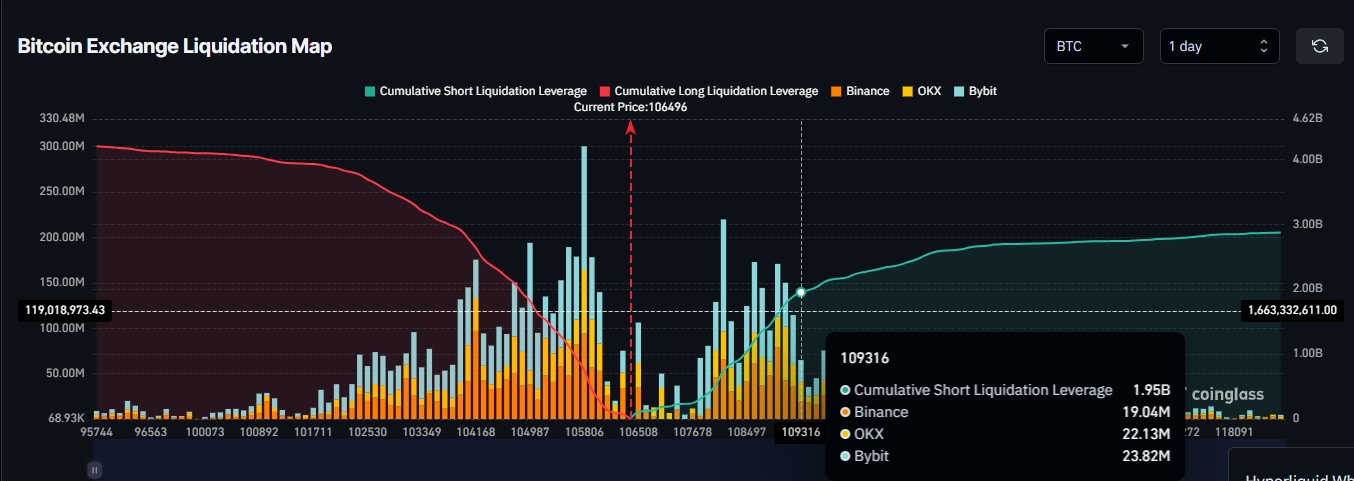Refresh the liquidation map data
Viewport: 1354px width, 481px height.
pyautogui.click(x=1319, y=46)
